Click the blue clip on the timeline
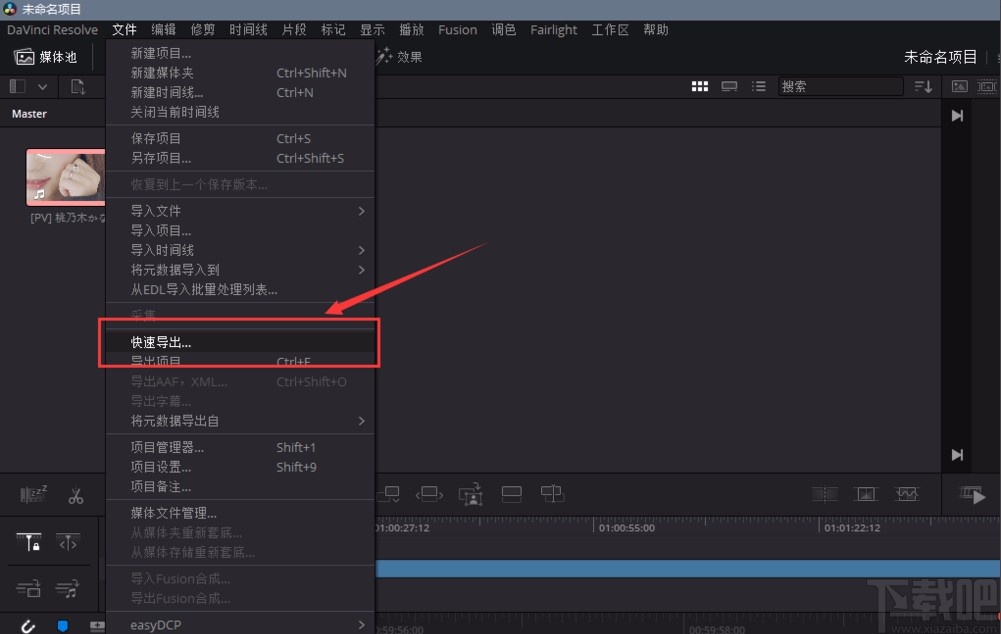The image size is (1001, 634). [688, 568]
